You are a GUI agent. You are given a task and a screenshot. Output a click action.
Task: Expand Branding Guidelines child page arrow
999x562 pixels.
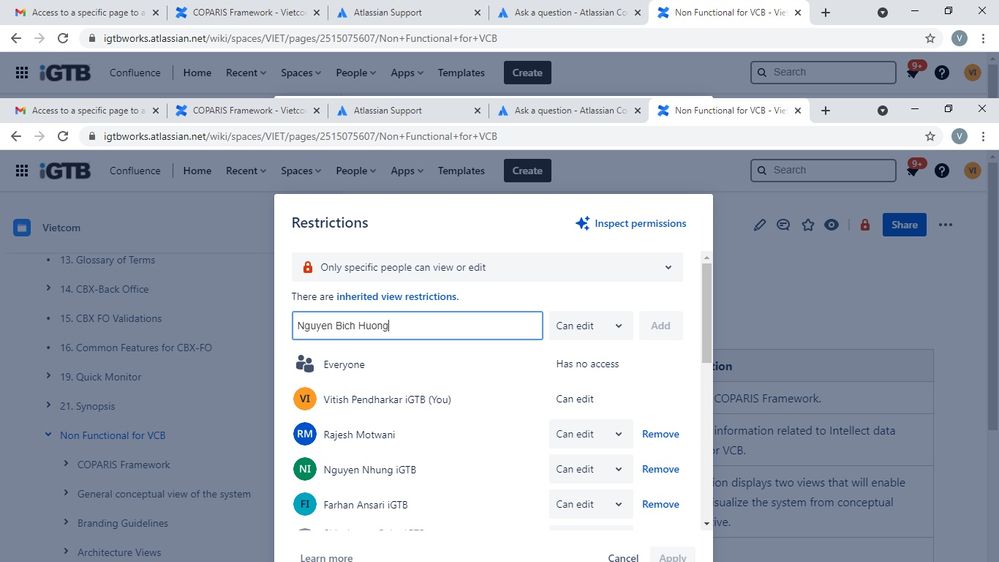click(x=66, y=522)
